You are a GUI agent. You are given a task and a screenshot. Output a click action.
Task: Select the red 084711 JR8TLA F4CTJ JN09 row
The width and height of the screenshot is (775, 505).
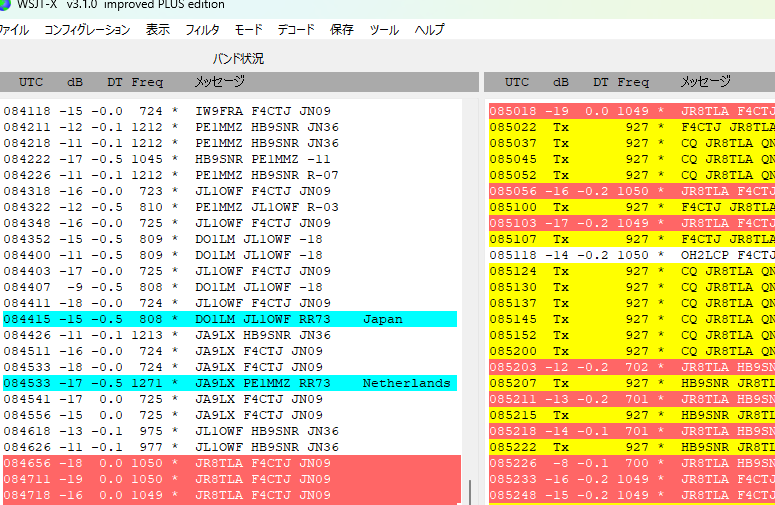(x=232, y=479)
